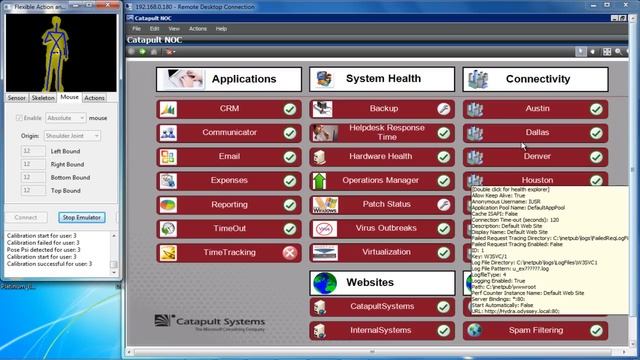Open the View menu

(174, 29)
